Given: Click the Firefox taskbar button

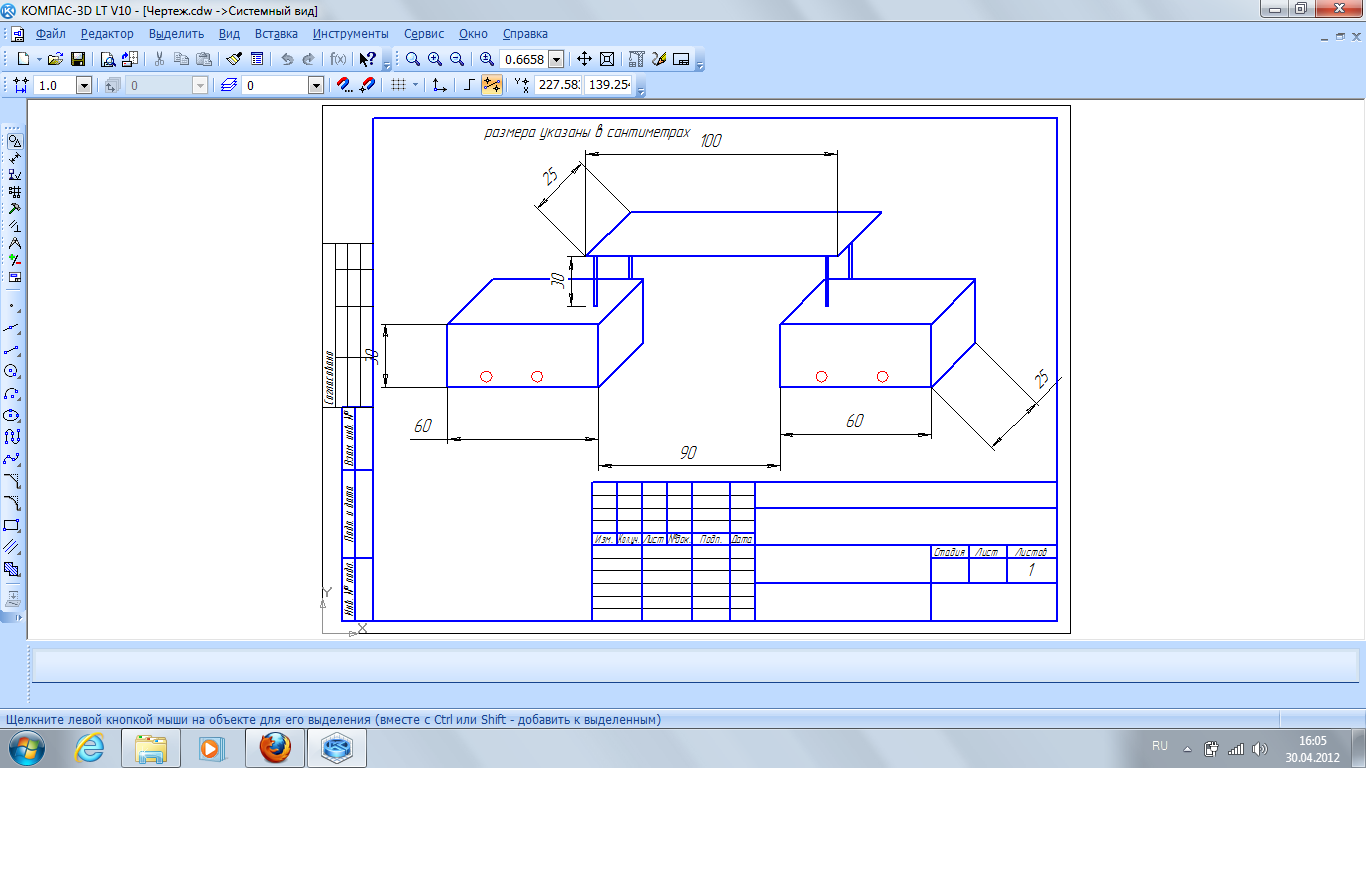Looking at the screenshot, I should click(275, 748).
